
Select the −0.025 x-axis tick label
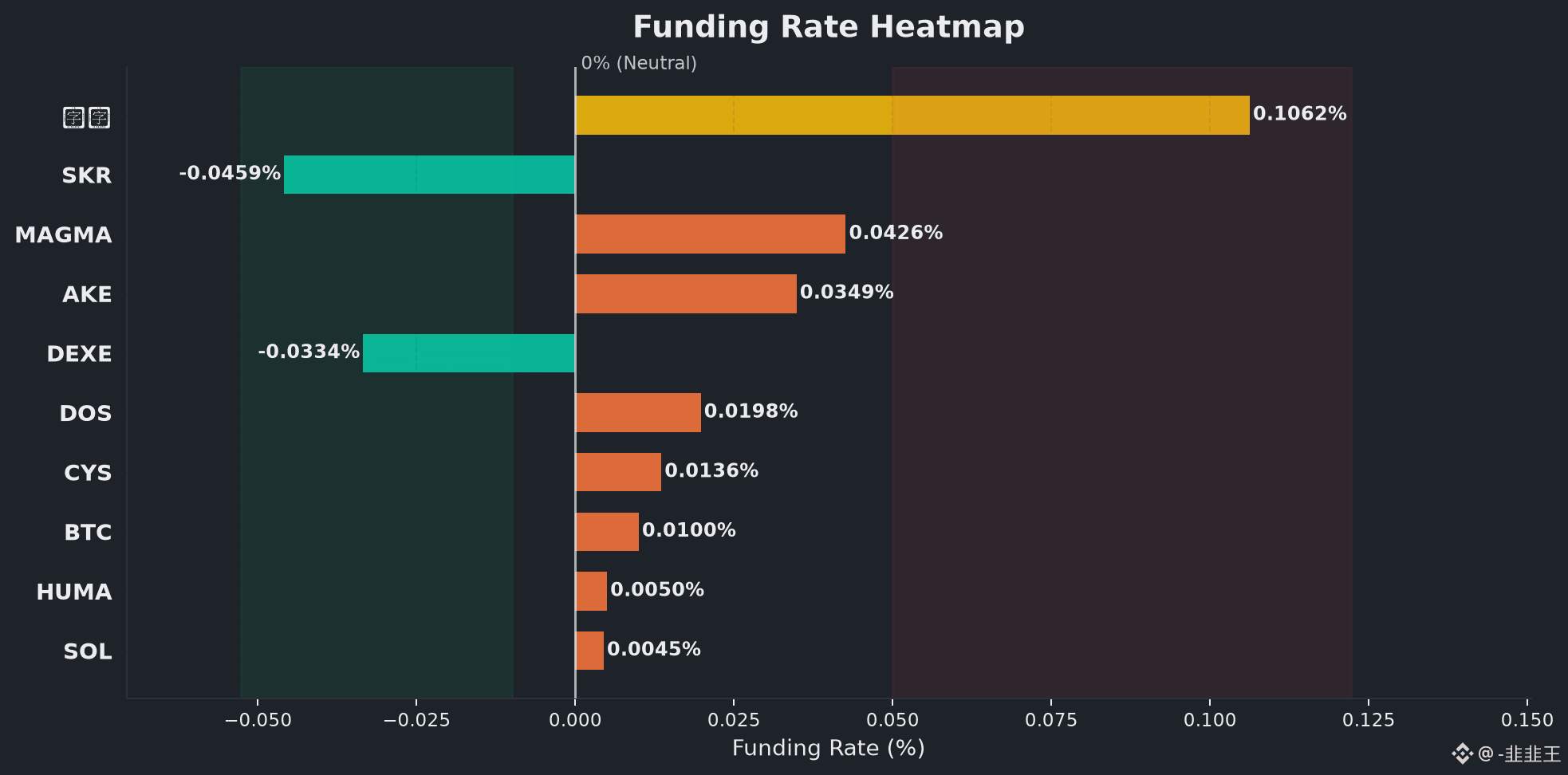(416, 721)
